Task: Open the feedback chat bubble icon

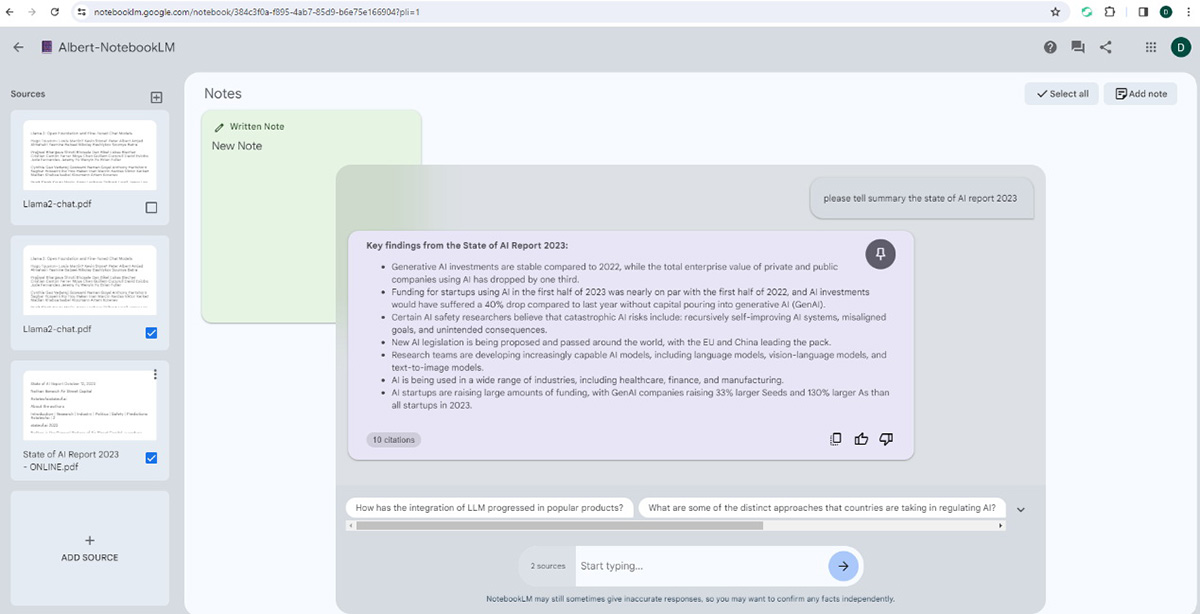Action: [1078, 47]
